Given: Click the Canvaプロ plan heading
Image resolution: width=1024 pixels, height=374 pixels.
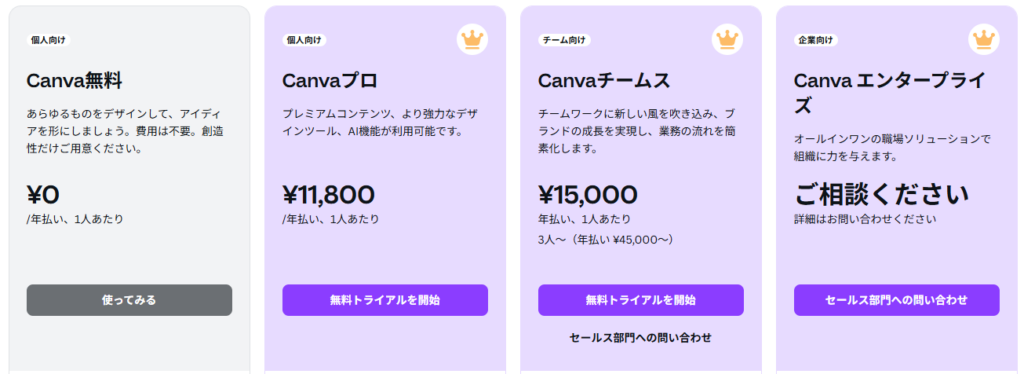Looking at the screenshot, I should coord(330,81).
